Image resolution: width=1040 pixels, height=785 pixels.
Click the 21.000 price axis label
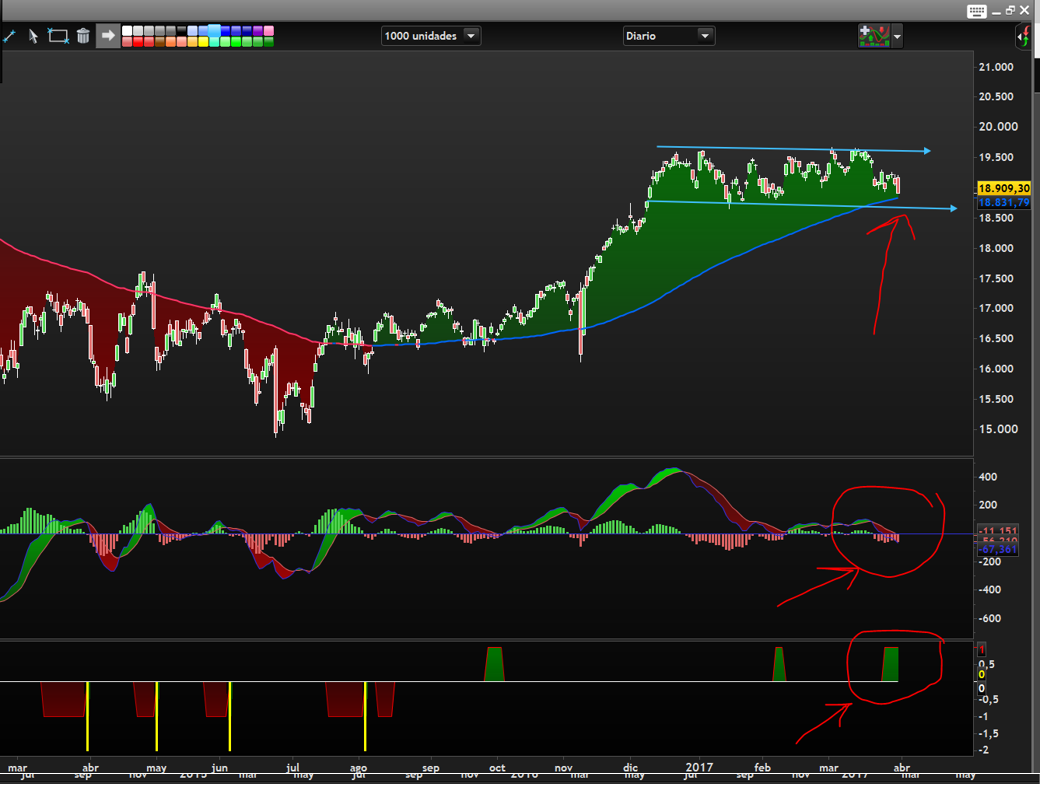[996, 67]
